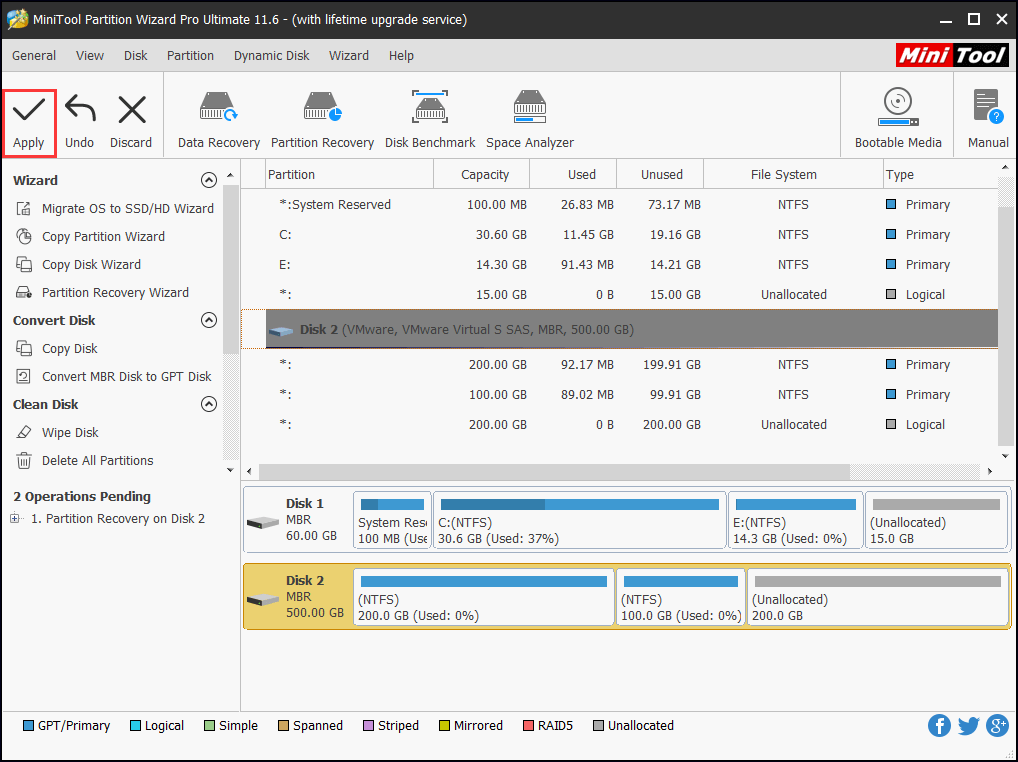
Task: Select the 15.00 GB Unallocated row
Action: pos(619,294)
